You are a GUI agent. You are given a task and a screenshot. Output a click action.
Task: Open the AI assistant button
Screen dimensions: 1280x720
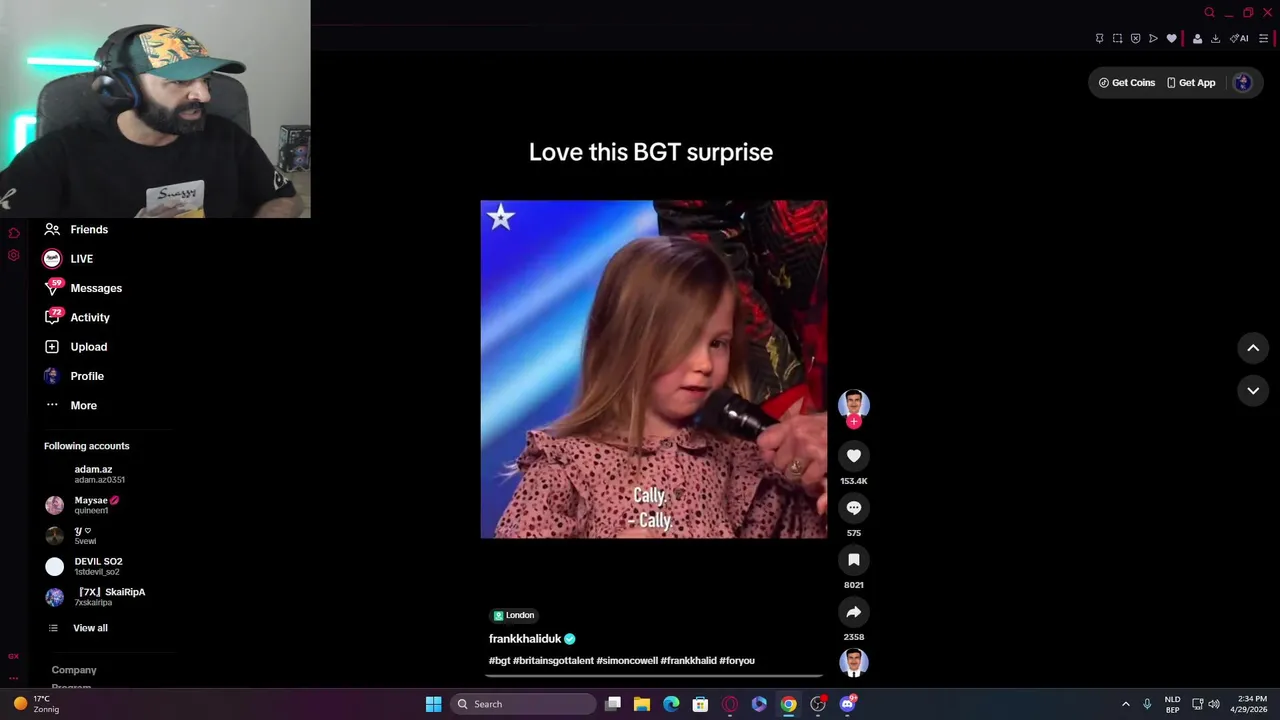click(1239, 39)
